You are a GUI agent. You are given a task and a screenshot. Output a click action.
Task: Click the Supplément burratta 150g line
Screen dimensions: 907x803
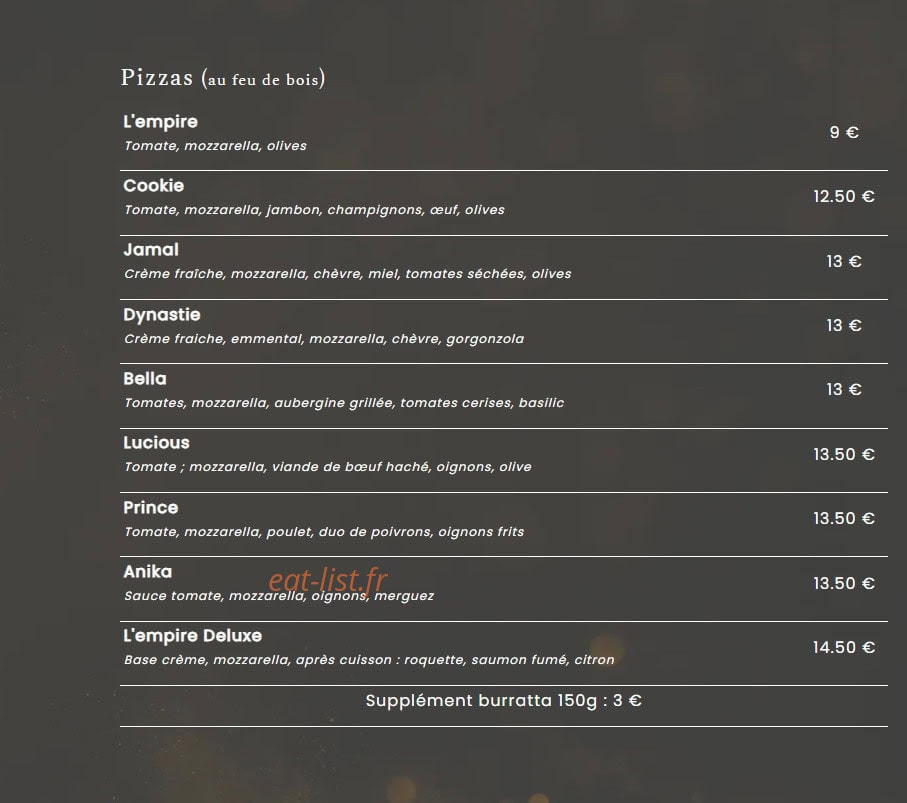pos(504,701)
